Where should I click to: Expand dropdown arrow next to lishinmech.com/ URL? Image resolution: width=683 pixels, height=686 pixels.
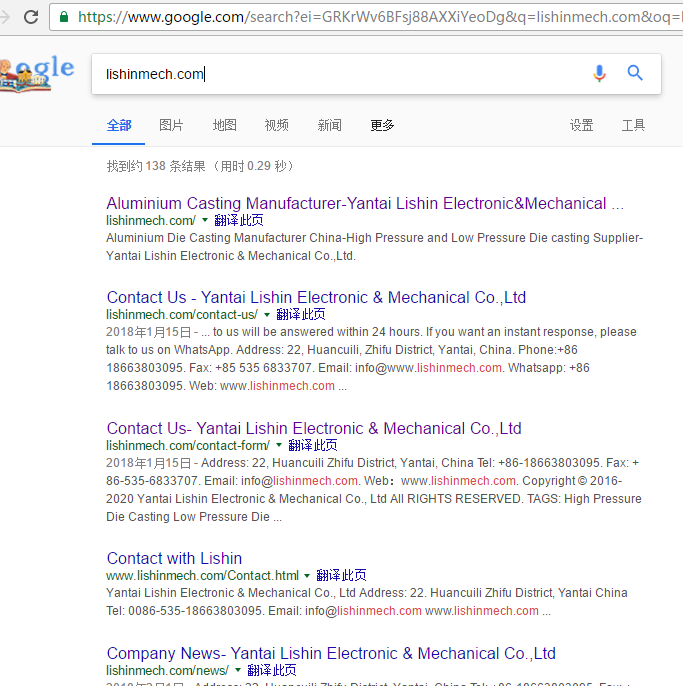(x=205, y=220)
